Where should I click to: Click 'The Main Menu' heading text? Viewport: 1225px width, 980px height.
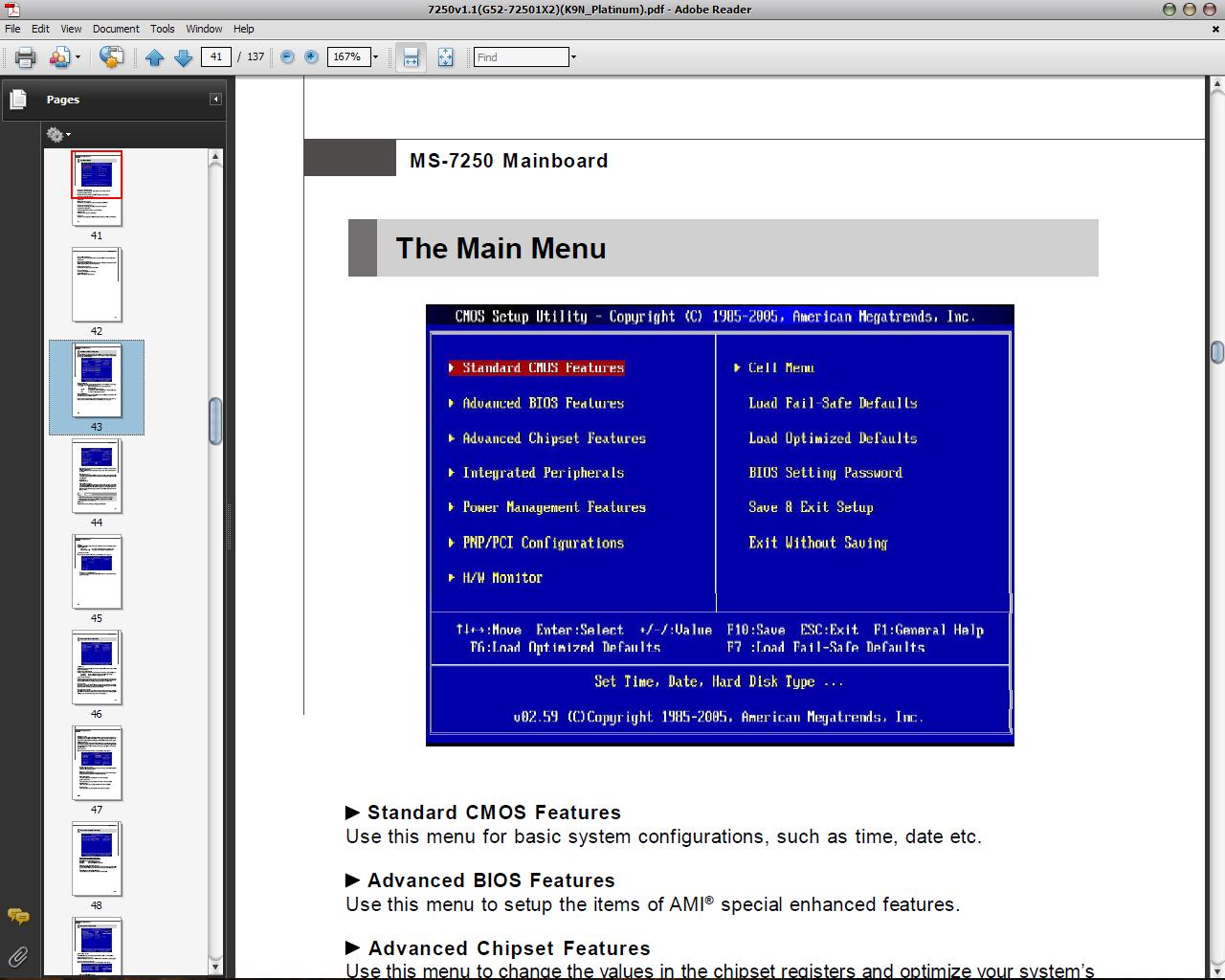pos(501,249)
